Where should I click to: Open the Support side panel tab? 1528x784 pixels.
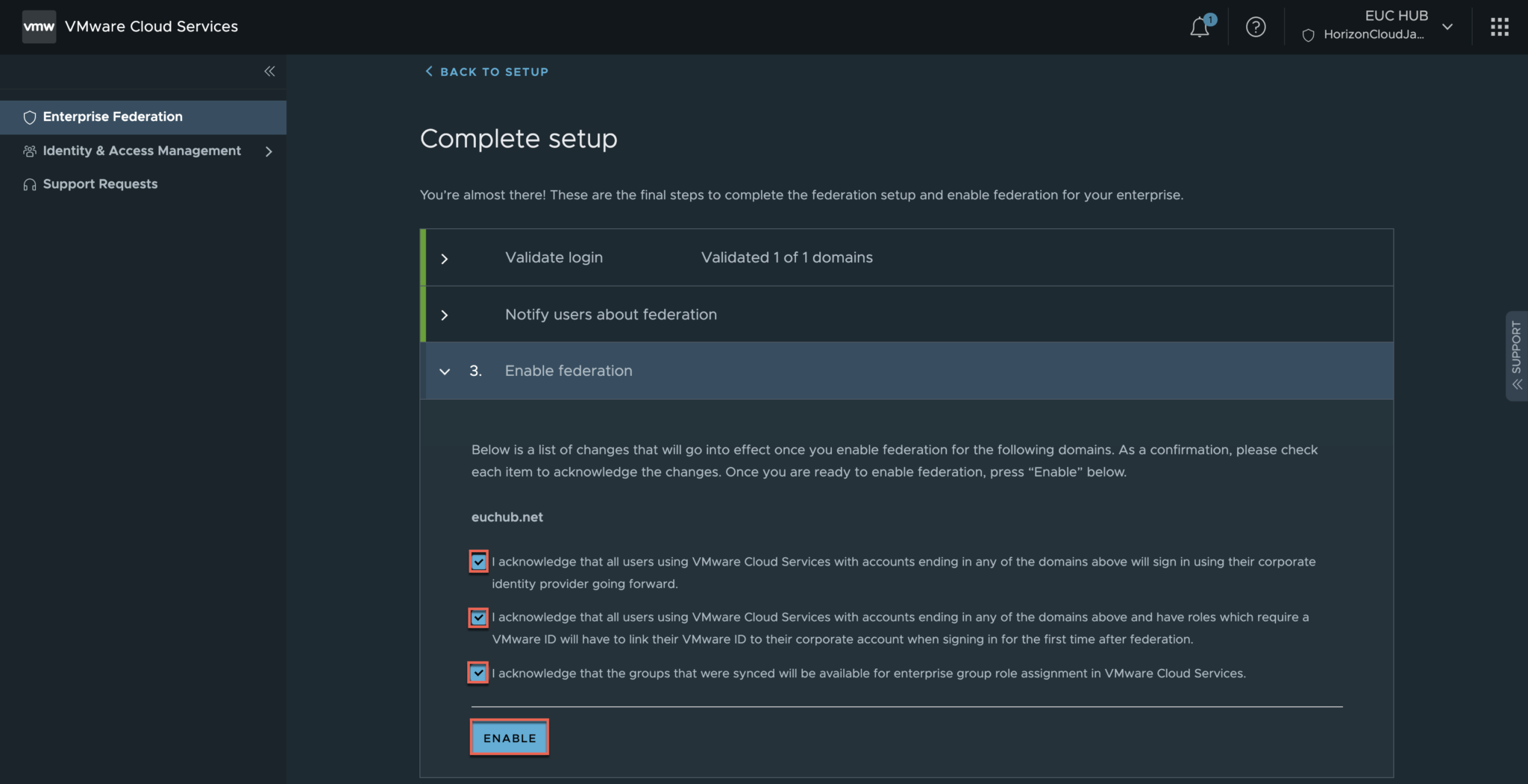1517,356
